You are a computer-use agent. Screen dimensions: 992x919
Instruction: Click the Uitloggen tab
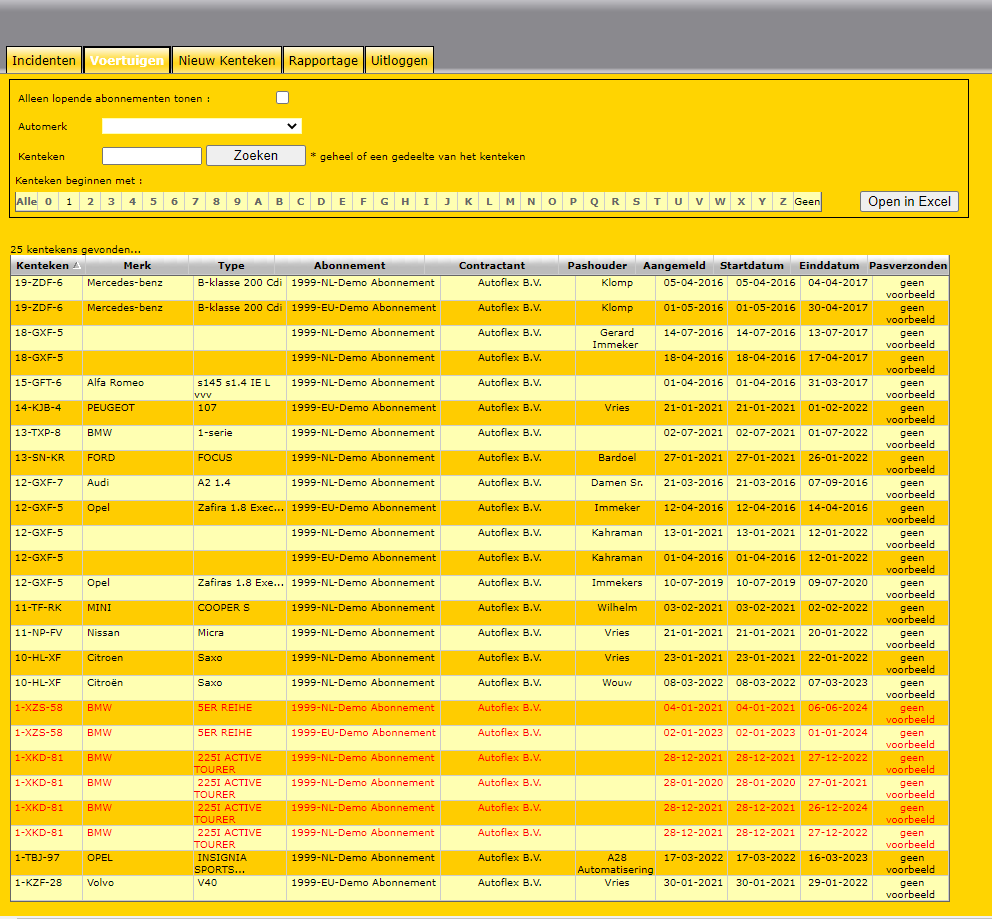tap(399, 61)
